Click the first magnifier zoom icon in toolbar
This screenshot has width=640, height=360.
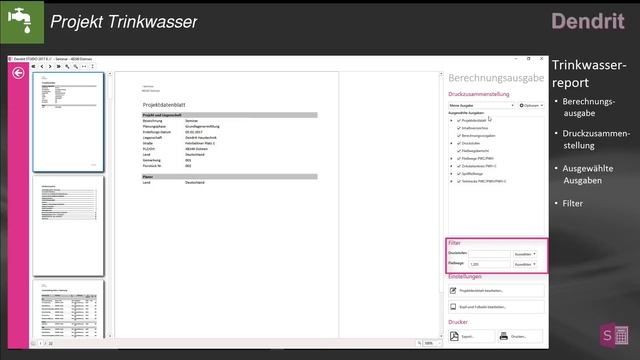coord(67,66)
